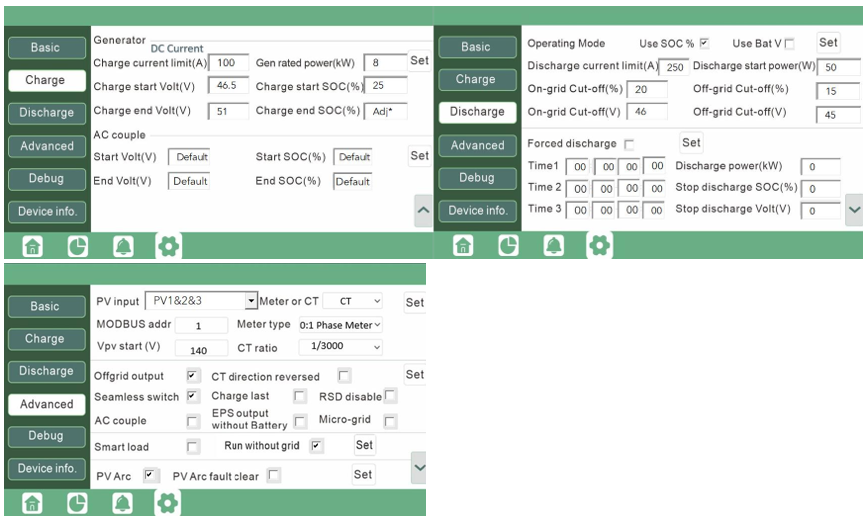Enable Use Bat V checkbox

pyautogui.click(x=790, y=43)
